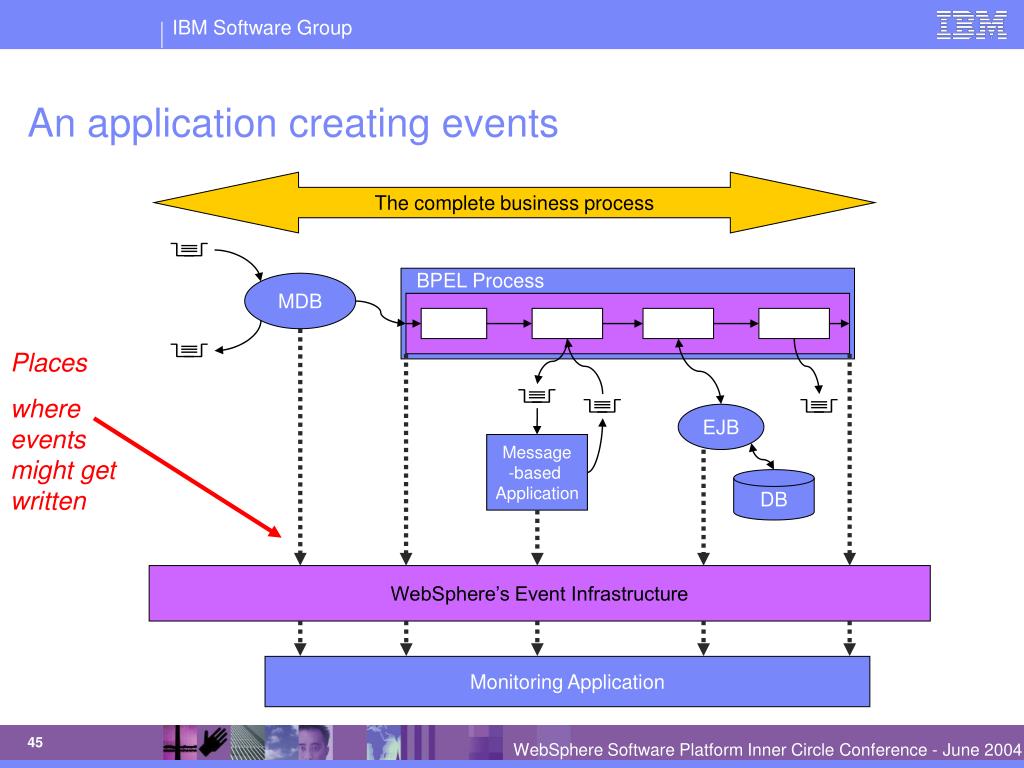This screenshot has height=768, width=1024.
Task: Click the slide number 45
Action: (x=35, y=742)
